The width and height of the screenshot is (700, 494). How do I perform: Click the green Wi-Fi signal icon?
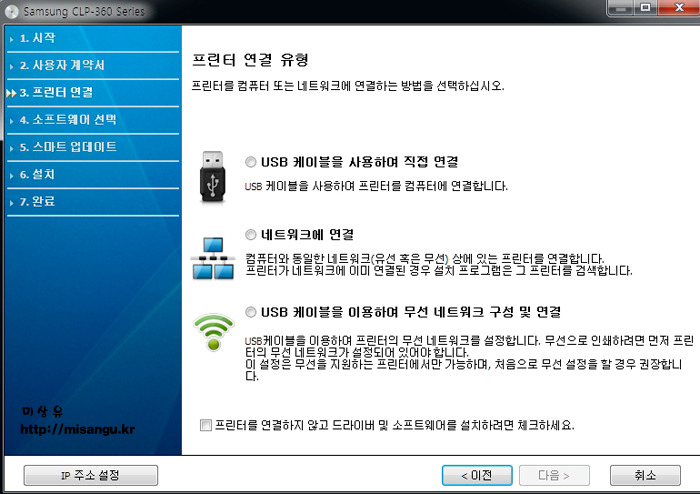point(213,332)
